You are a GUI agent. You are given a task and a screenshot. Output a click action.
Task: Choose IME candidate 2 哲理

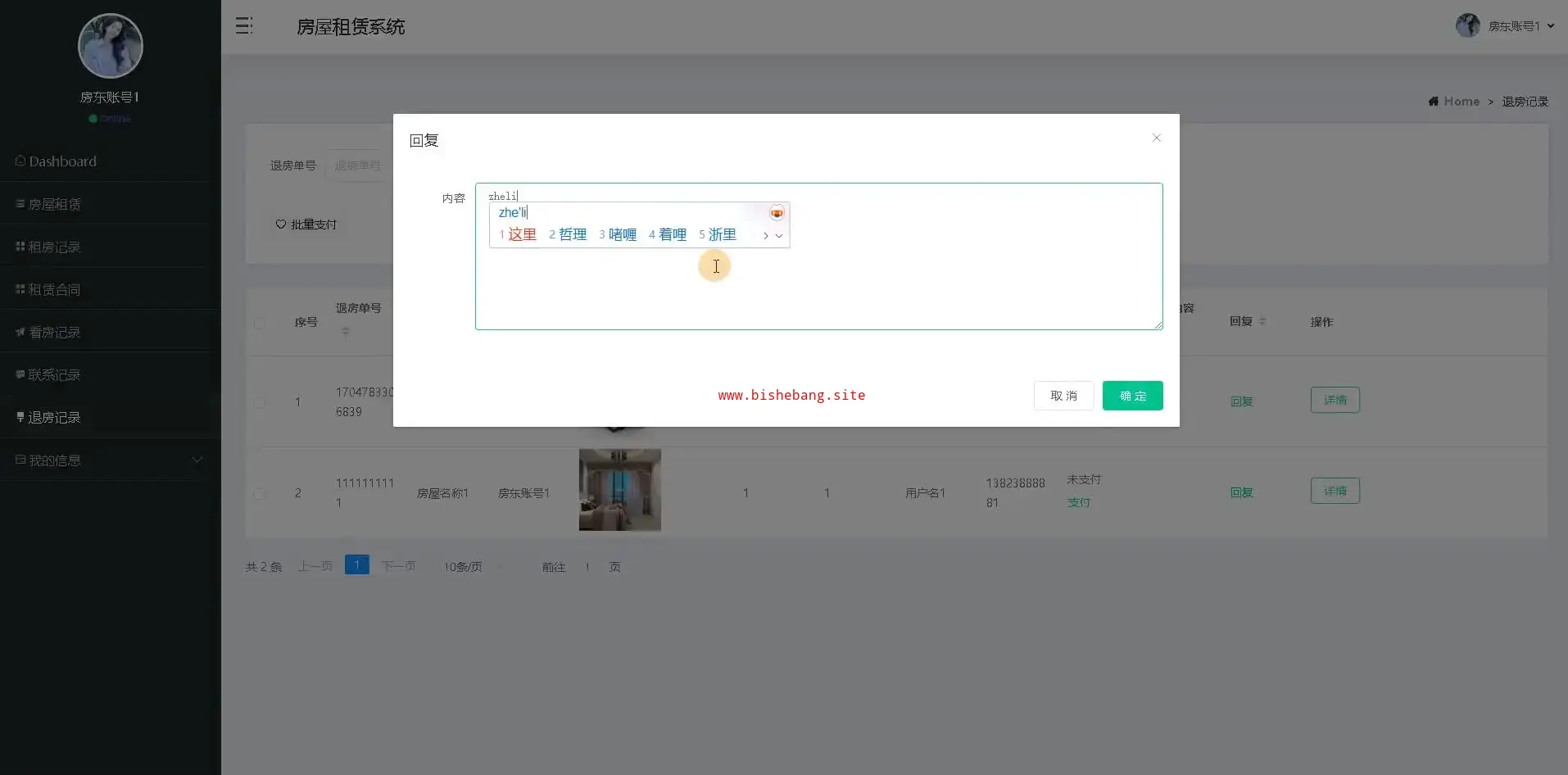[568, 234]
